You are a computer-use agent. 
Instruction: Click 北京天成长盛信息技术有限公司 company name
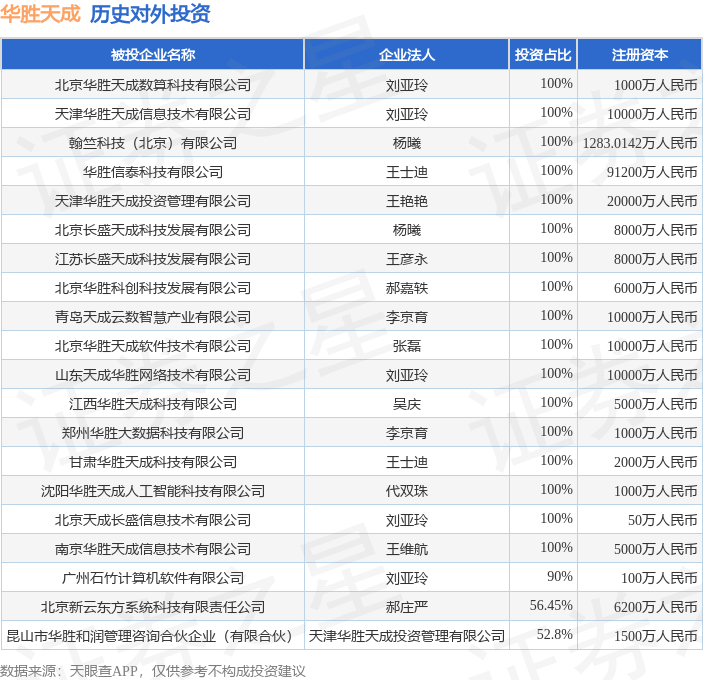coord(153,520)
